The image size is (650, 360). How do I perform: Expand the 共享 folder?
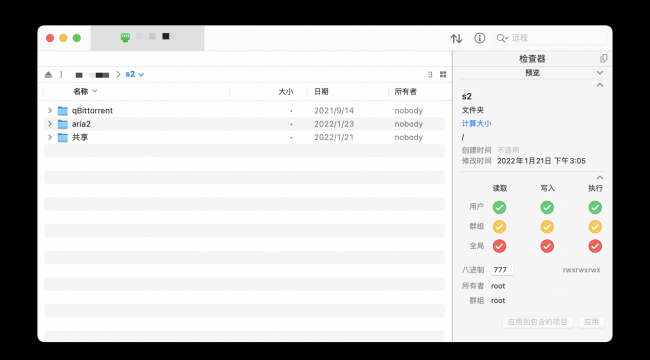coord(50,137)
